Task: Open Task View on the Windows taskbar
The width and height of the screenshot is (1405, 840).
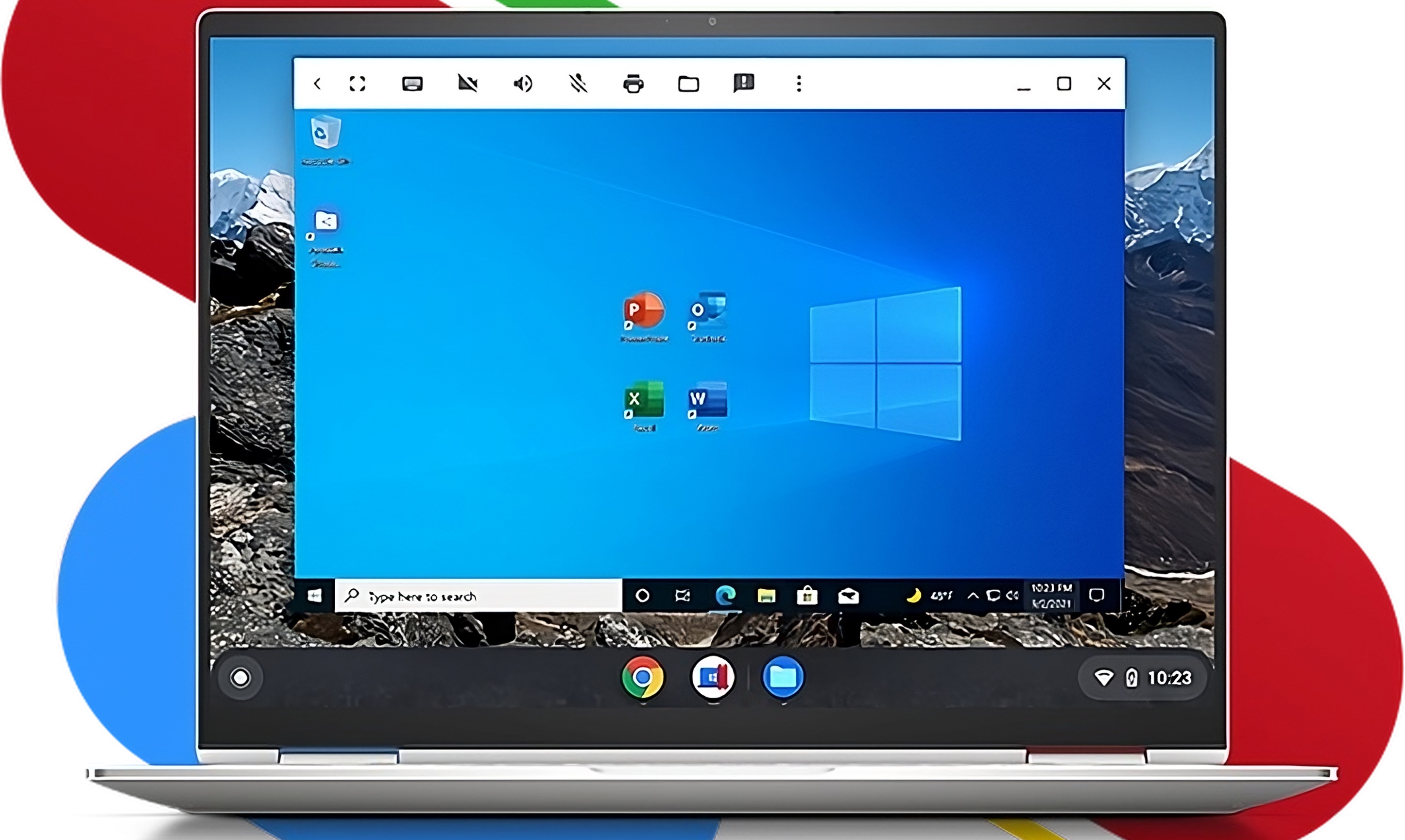Action: [x=683, y=595]
